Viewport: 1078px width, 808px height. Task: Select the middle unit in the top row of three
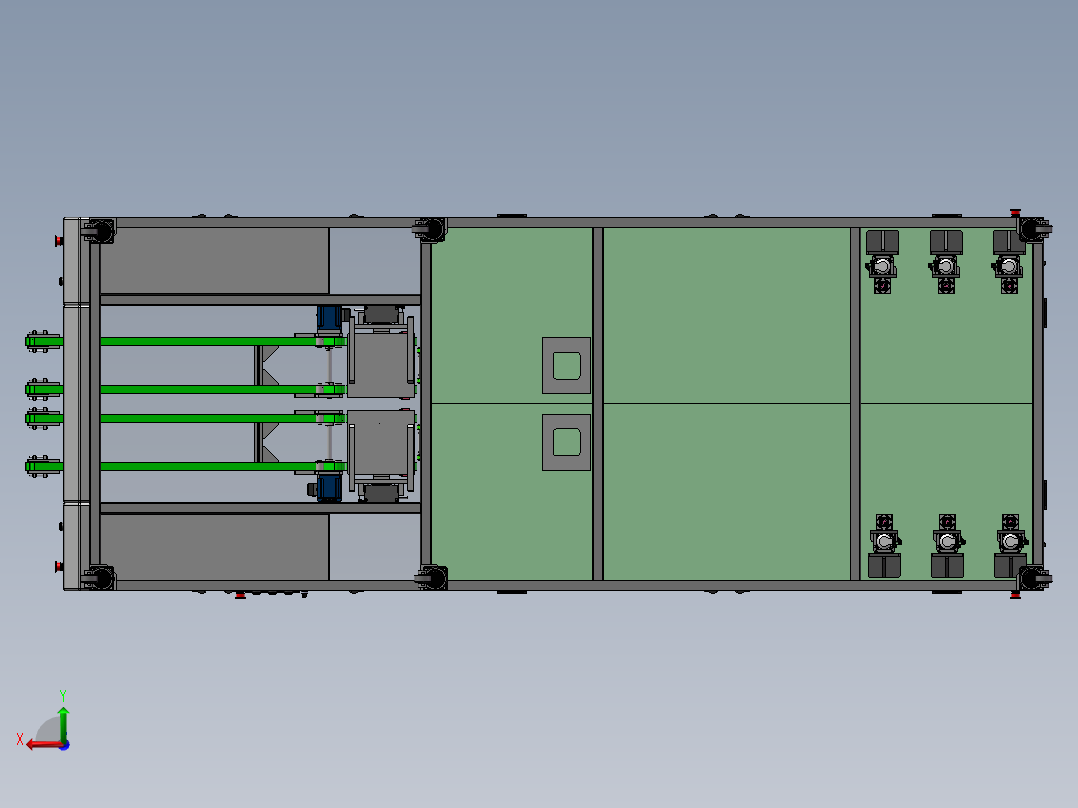pos(946,261)
